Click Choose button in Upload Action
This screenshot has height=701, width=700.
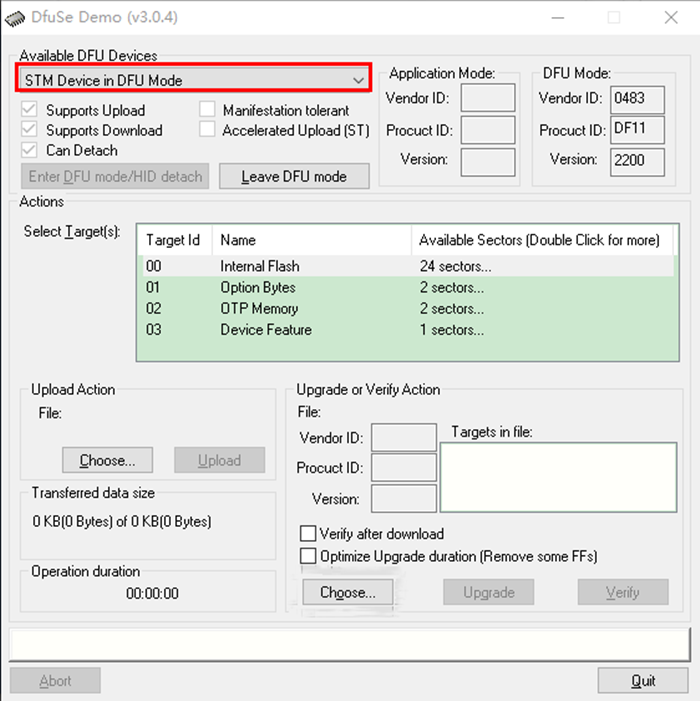(x=107, y=460)
